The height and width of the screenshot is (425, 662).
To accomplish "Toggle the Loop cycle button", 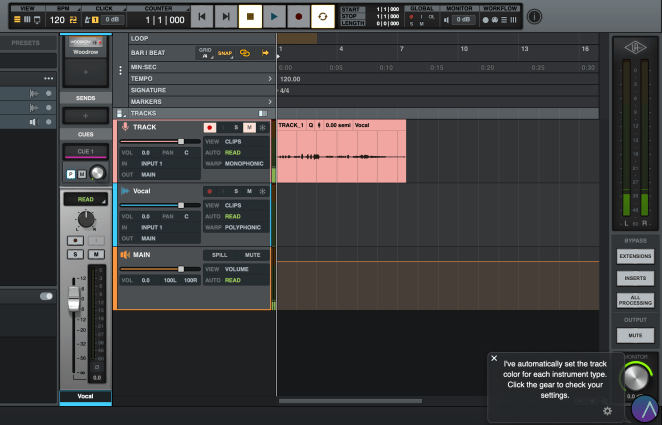I will [323, 16].
